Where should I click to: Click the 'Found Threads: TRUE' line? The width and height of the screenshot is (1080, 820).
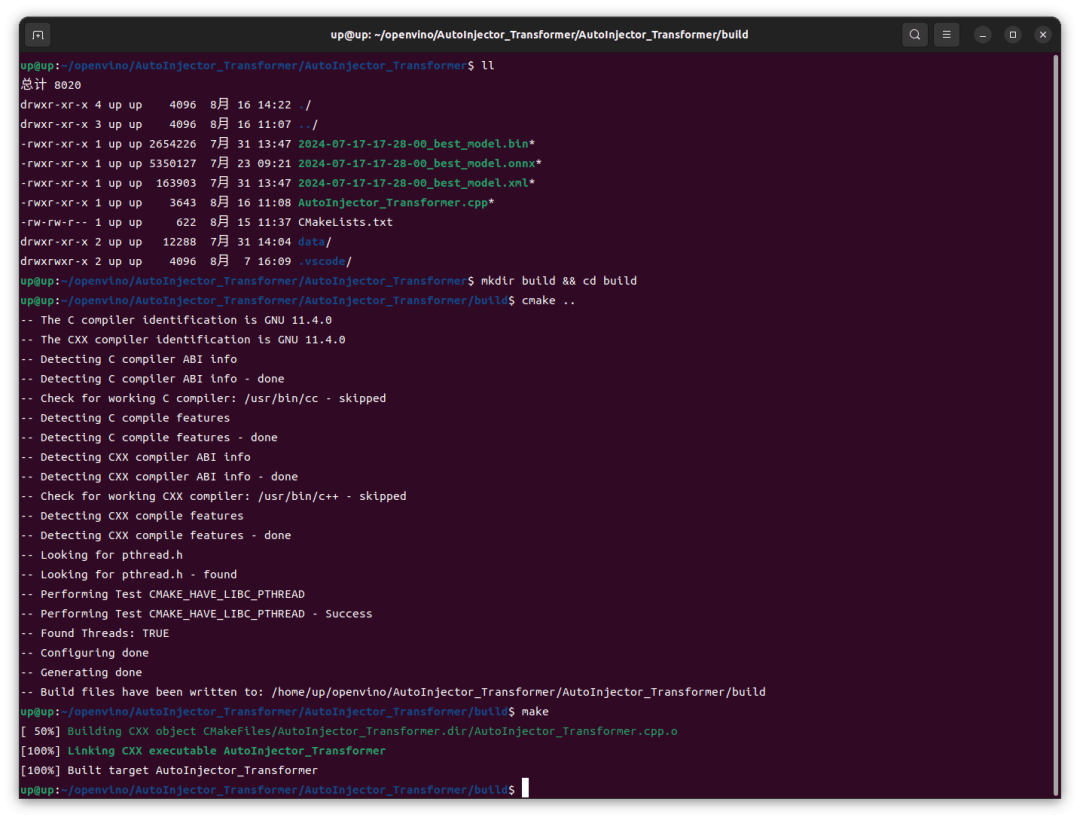94,633
